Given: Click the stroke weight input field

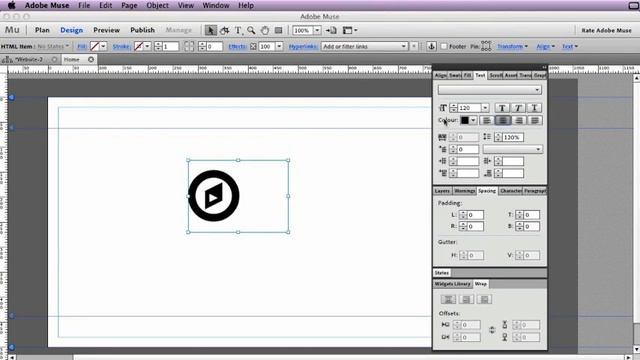Looking at the screenshot, I should pyautogui.click(x=171, y=47).
